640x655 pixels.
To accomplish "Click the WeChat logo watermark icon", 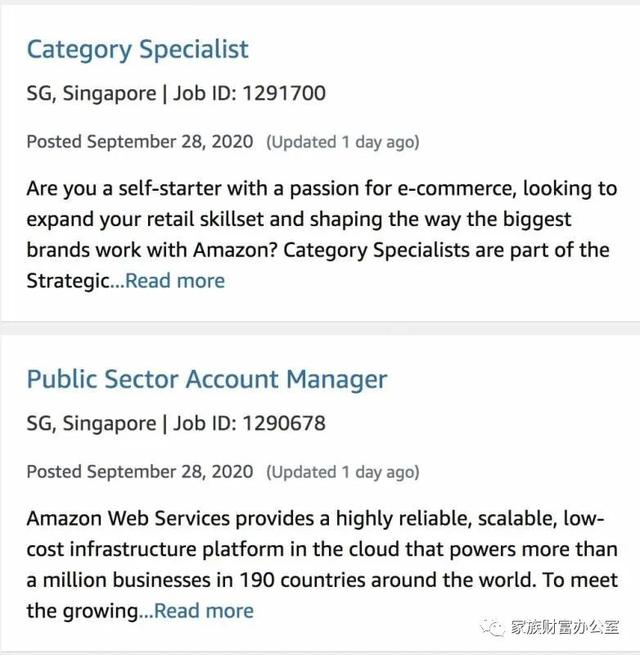I will (x=492, y=627).
